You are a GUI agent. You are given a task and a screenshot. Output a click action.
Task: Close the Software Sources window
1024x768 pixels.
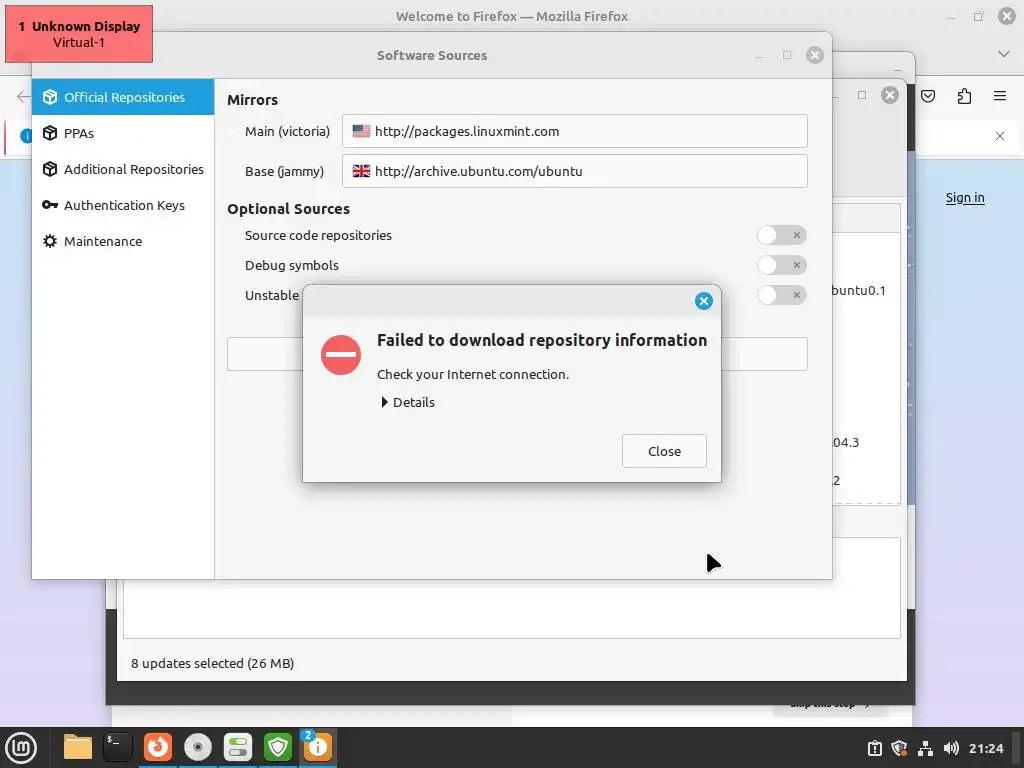tap(814, 55)
